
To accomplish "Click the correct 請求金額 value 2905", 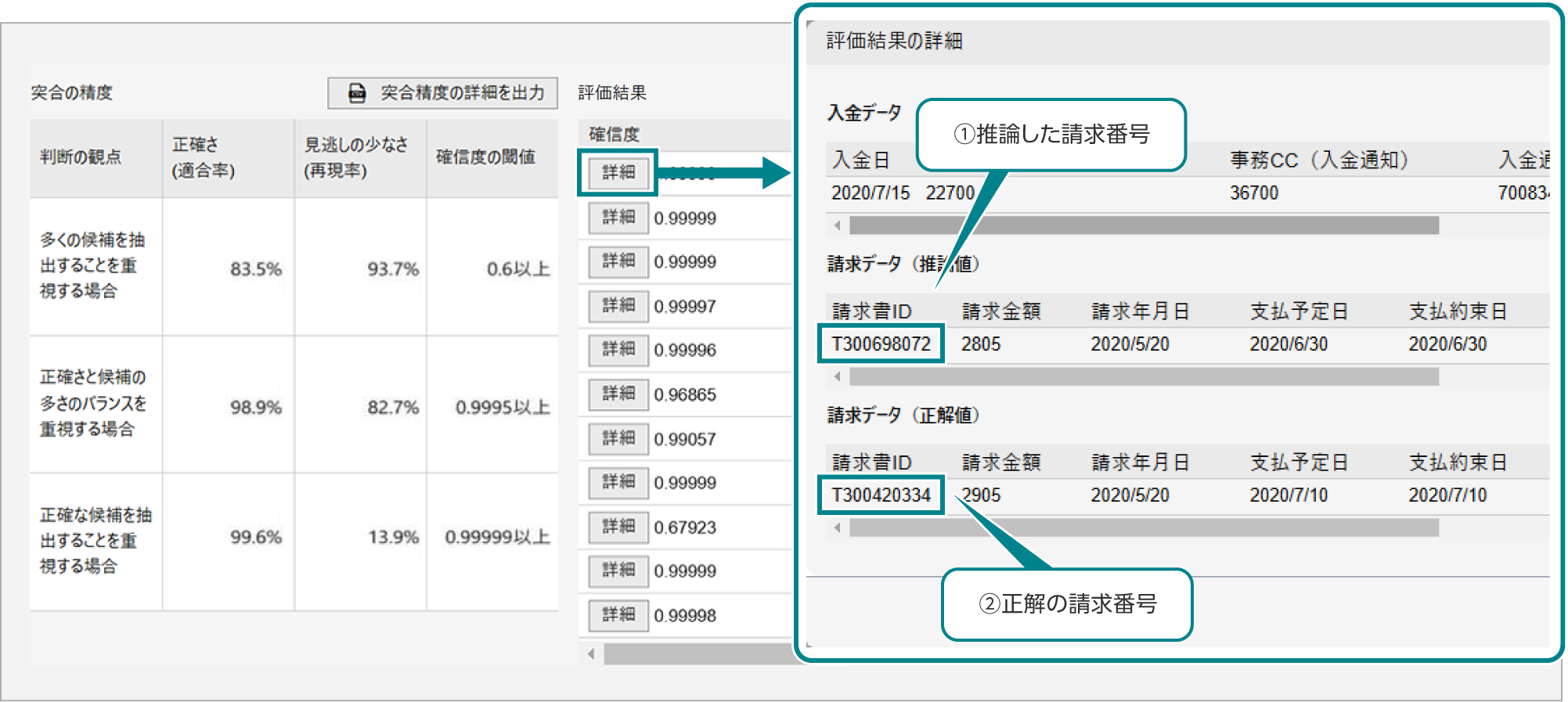I will click(981, 495).
